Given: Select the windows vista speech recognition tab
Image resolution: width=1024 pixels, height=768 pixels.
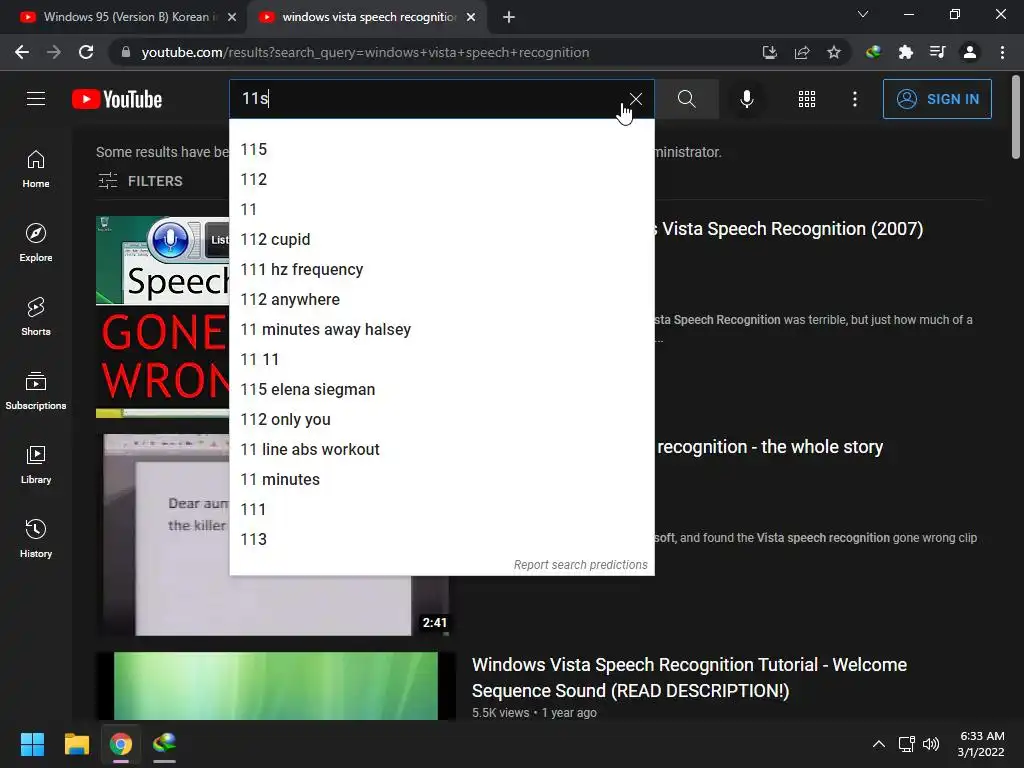Looking at the screenshot, I should coord(366,17).
